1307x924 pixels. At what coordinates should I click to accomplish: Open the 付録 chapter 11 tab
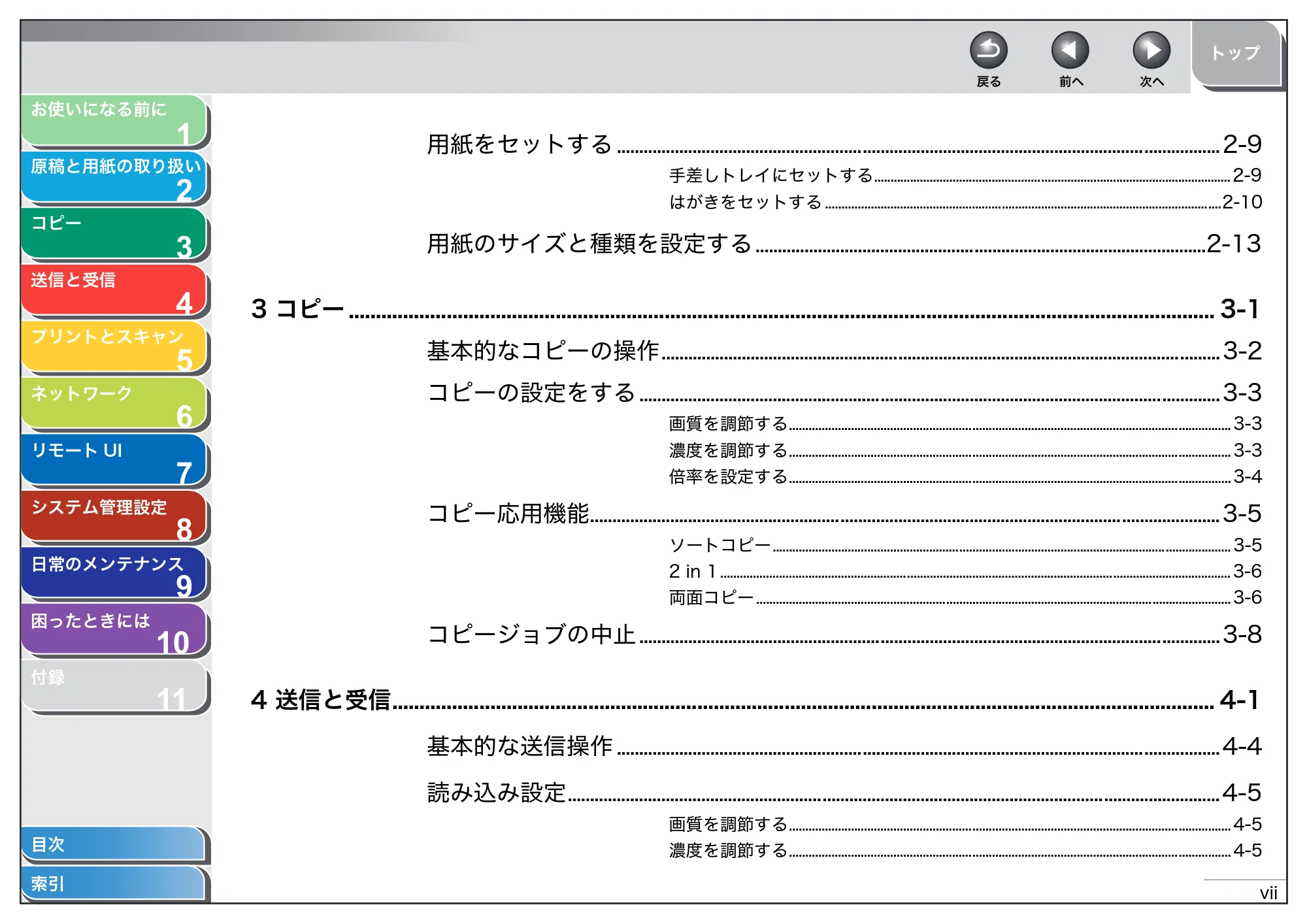click(x=114, y=687)
